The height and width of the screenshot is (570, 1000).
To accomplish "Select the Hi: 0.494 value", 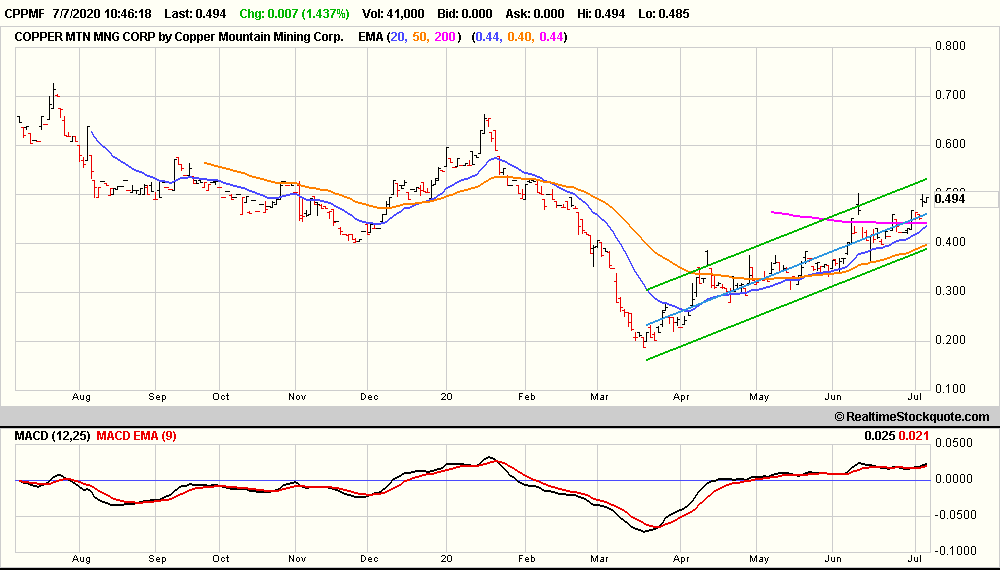I will [601, 13].
